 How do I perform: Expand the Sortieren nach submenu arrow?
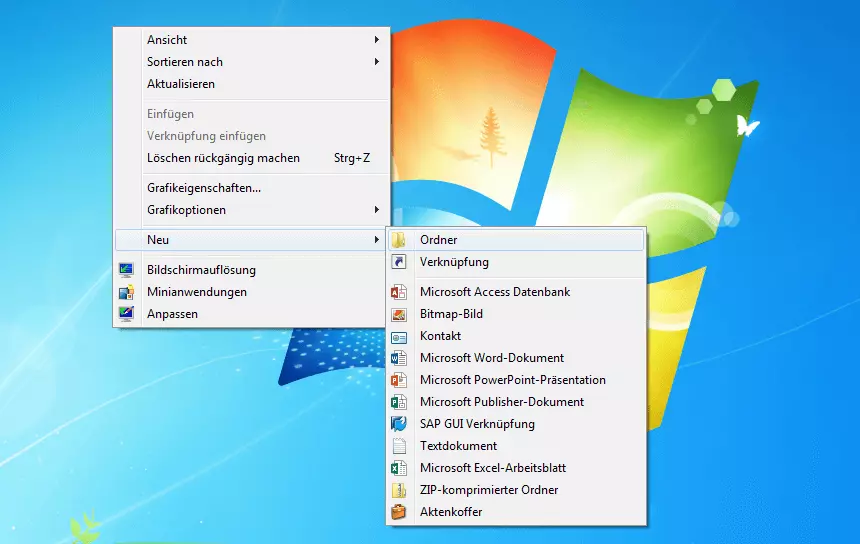tap(377, 61)
